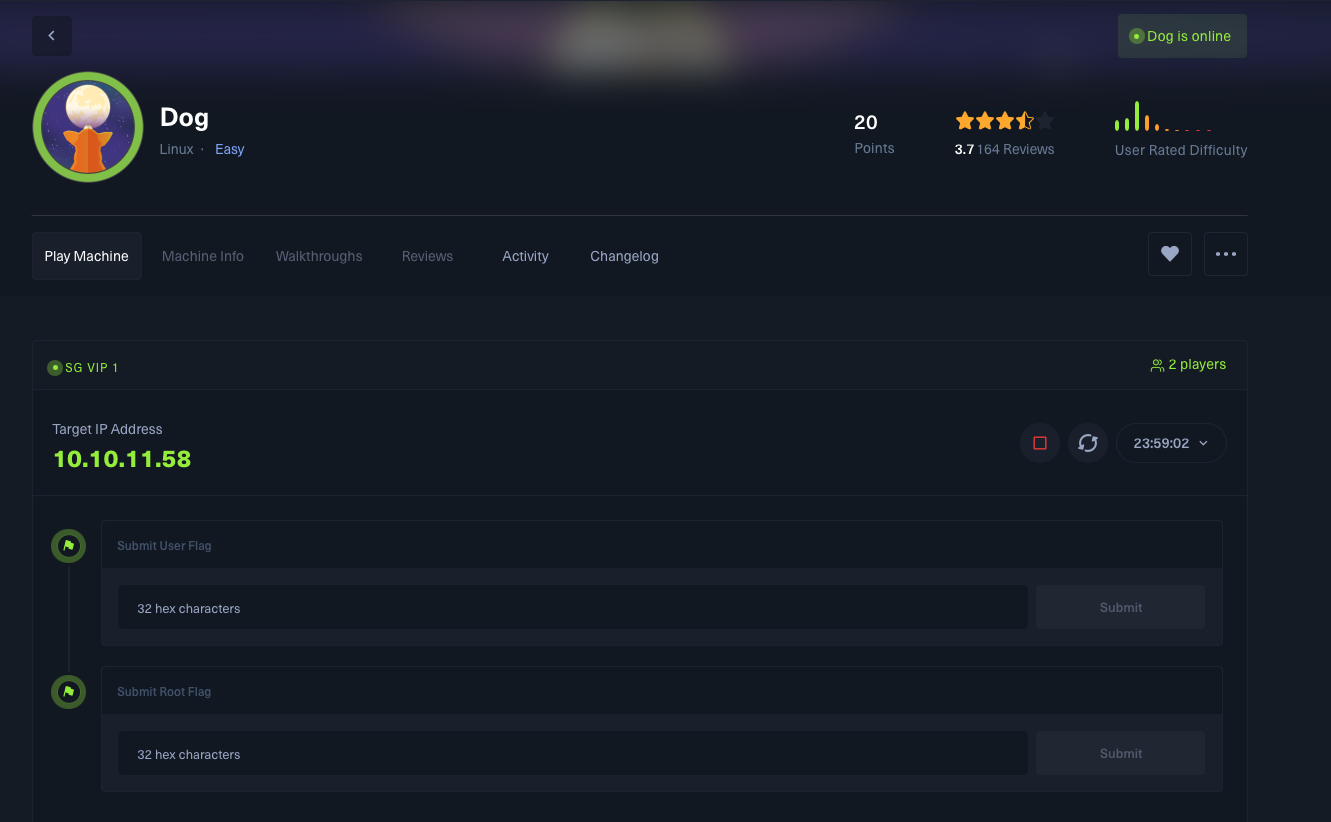
Task: Switch to the Machine Info tab
Action: click(203, 256)
